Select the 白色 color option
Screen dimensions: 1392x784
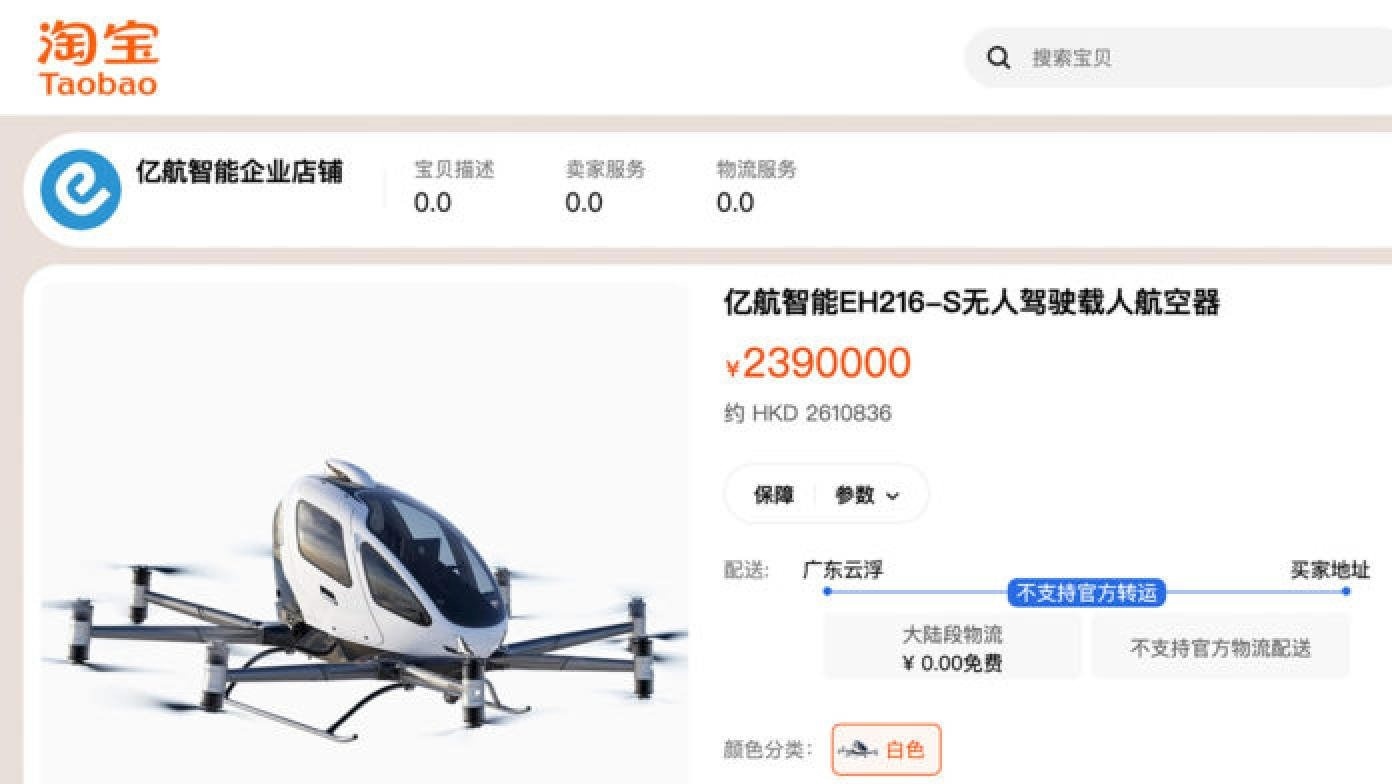coord(886,749)
